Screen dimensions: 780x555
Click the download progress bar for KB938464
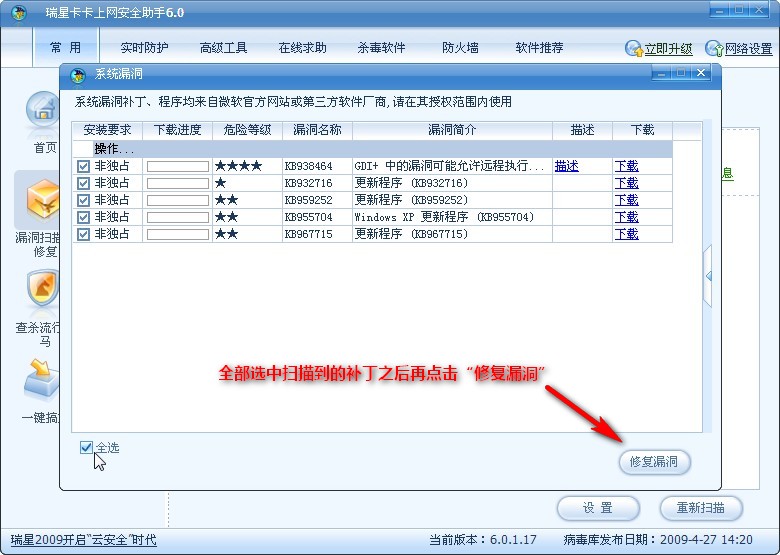point(178,166)
